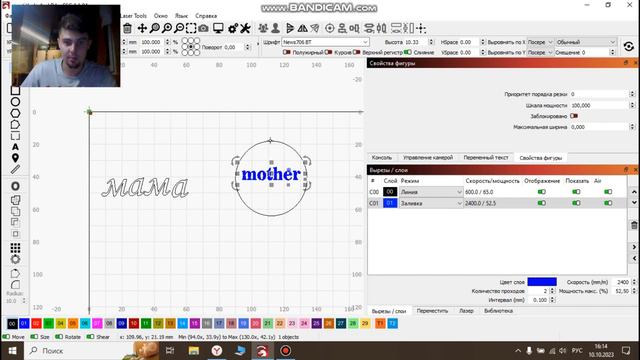Toggle Показать visibility for layer C01
Screen dimensions: 640x360
click(x=576, y=203)
